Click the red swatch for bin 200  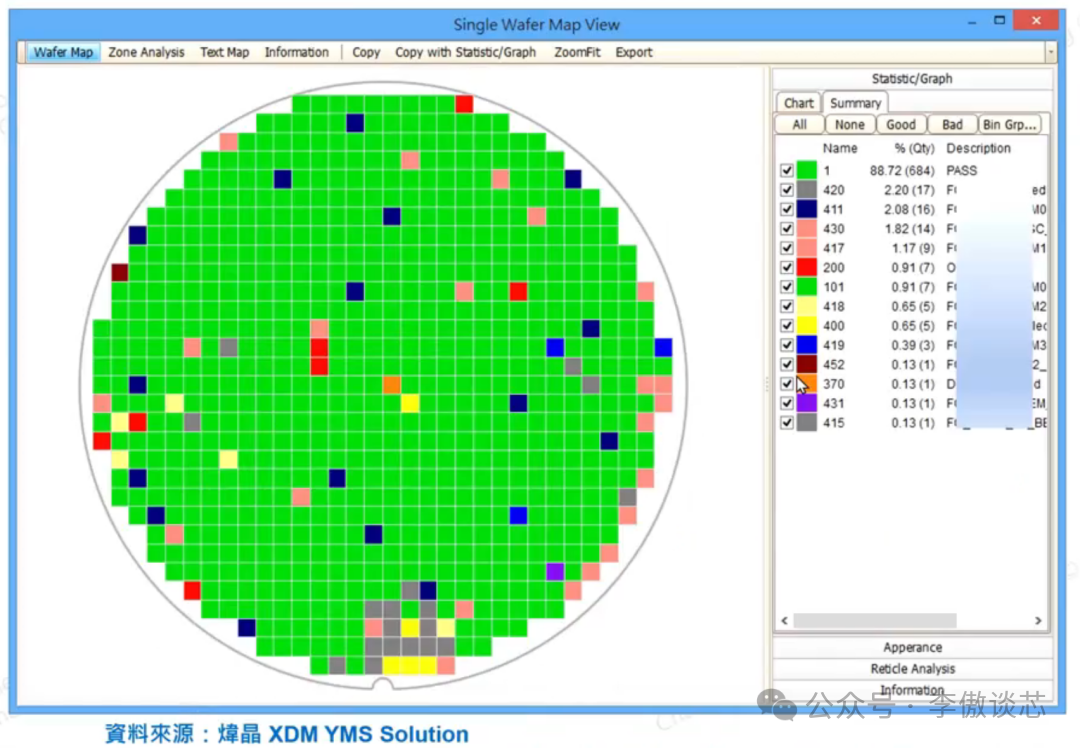807,267
